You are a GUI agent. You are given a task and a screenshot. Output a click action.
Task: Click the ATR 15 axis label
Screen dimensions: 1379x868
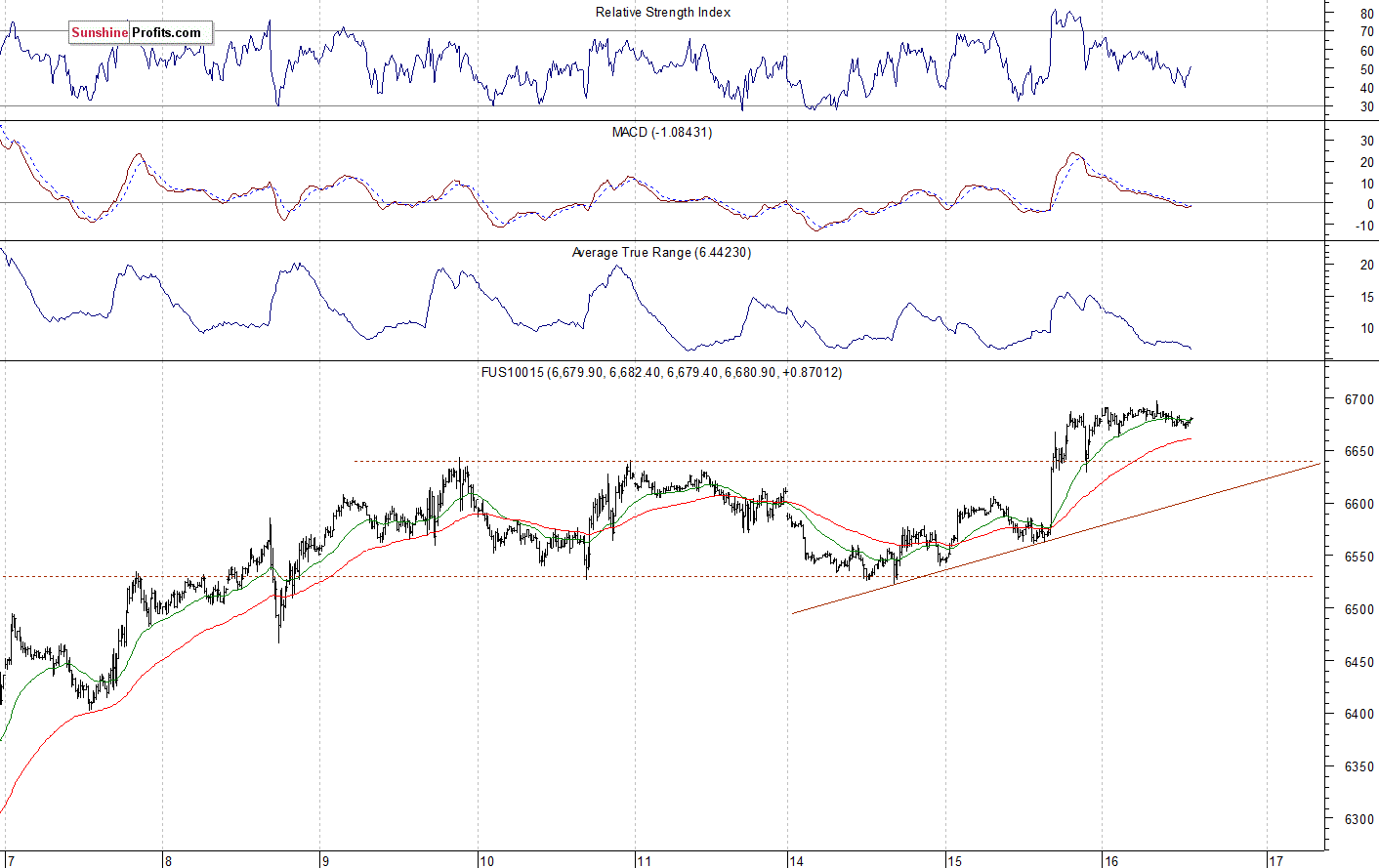pyautogui.click(x=1367, y=297)
